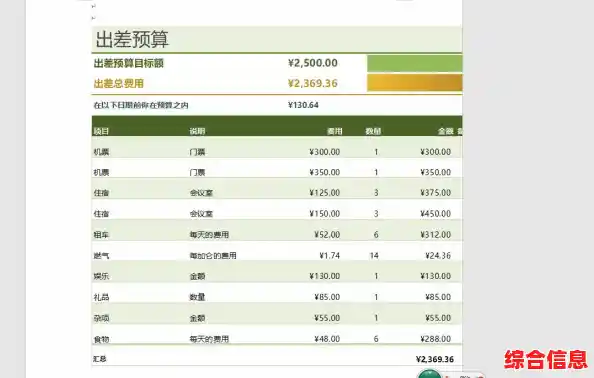Click the ¥2,500.00 target budget value

[313, 63]
